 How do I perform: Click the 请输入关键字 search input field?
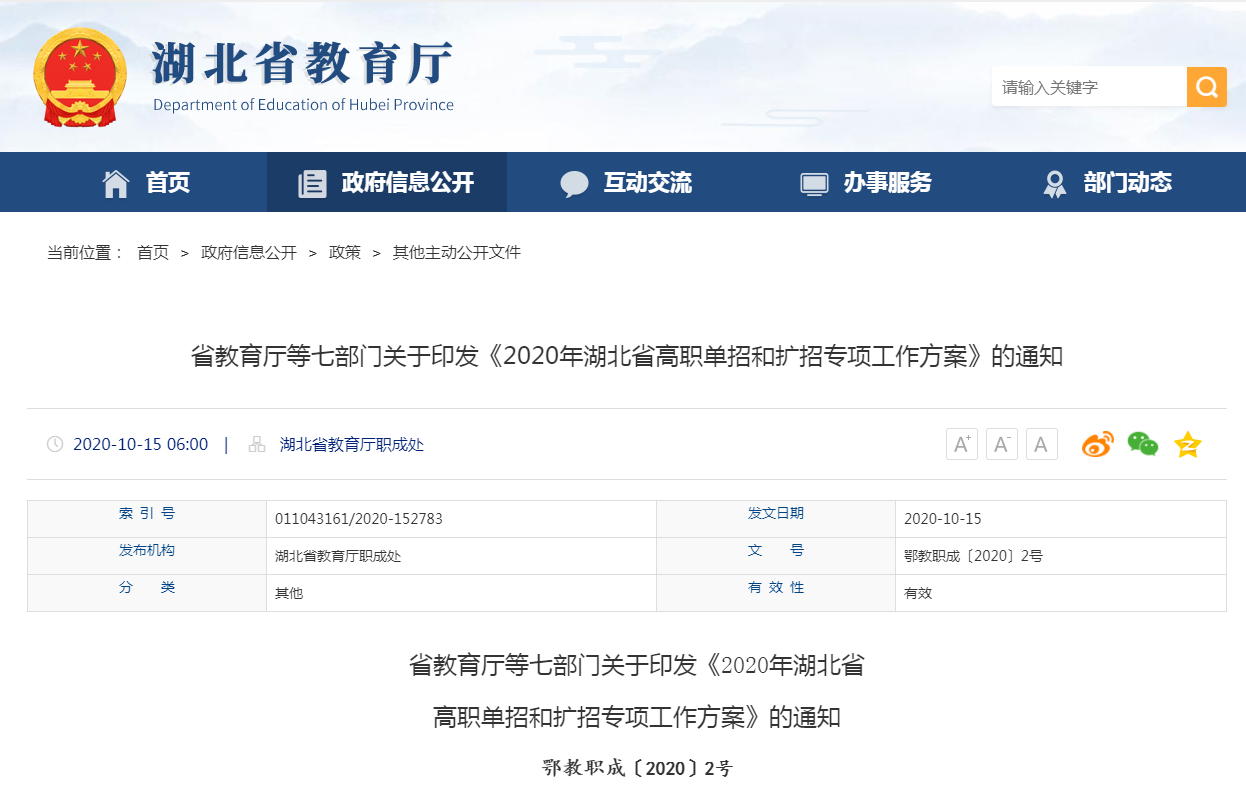click(1088, 87)
